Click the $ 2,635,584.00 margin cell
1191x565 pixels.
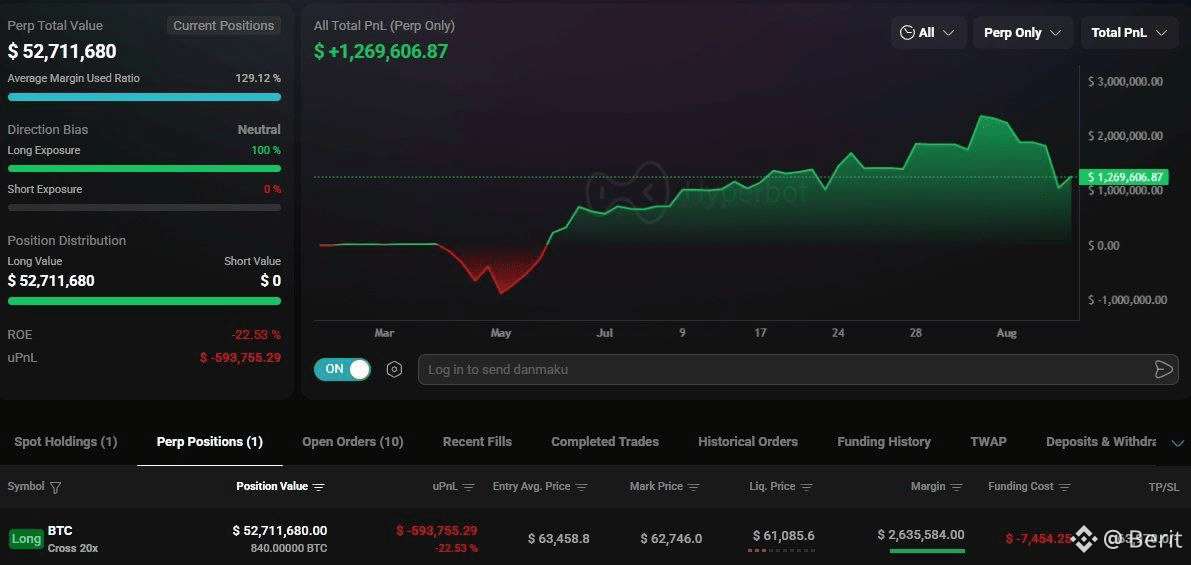(921, 535)
